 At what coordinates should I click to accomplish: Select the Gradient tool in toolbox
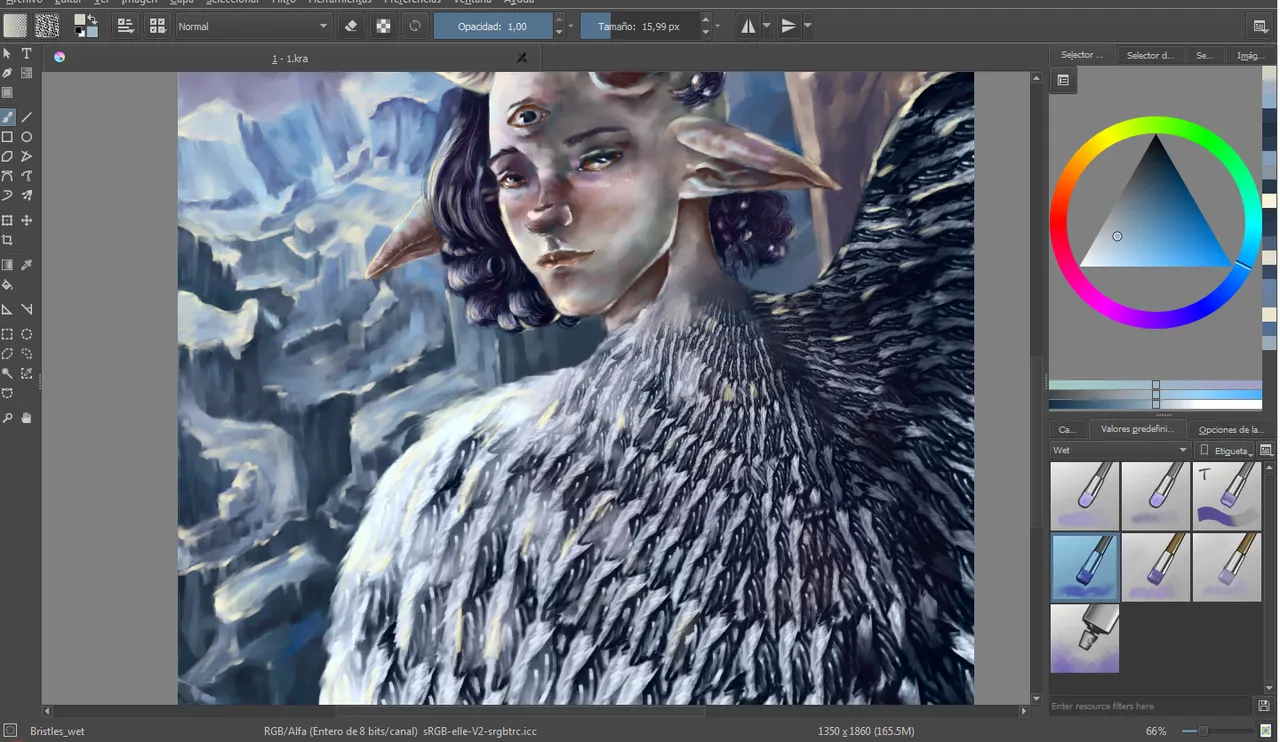click(x=7, y=265)
